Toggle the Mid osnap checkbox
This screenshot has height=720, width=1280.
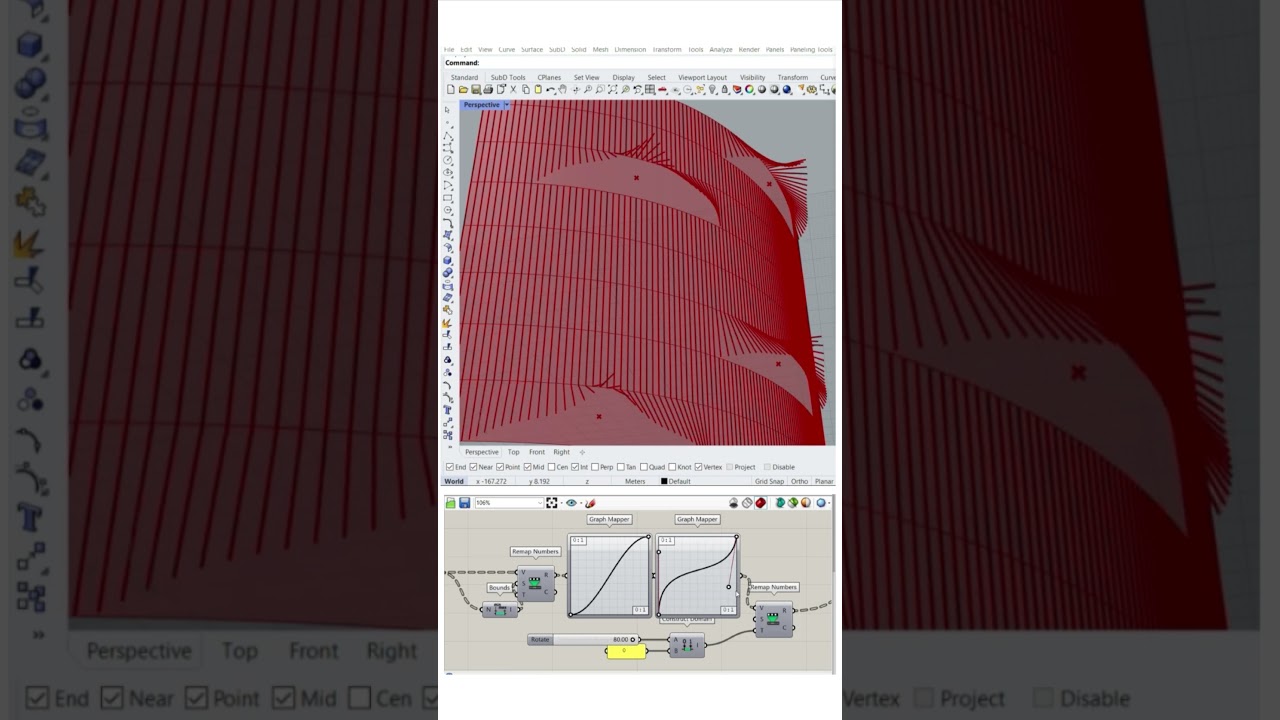[x=527, y=467]
